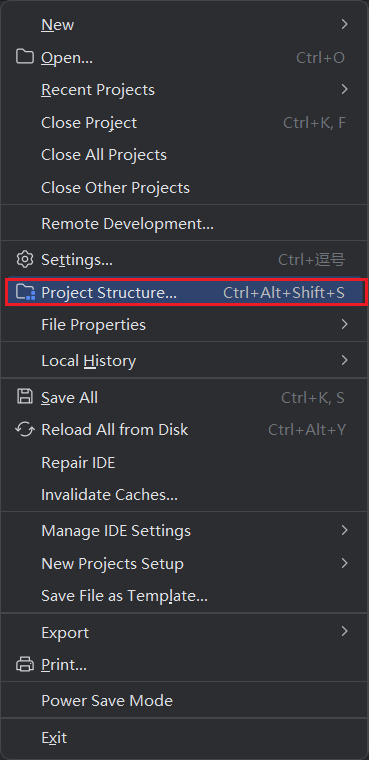This screenshot has height=760, width=369.
Task: Click the Settings gear icon
Action: [x=24, y=259]
